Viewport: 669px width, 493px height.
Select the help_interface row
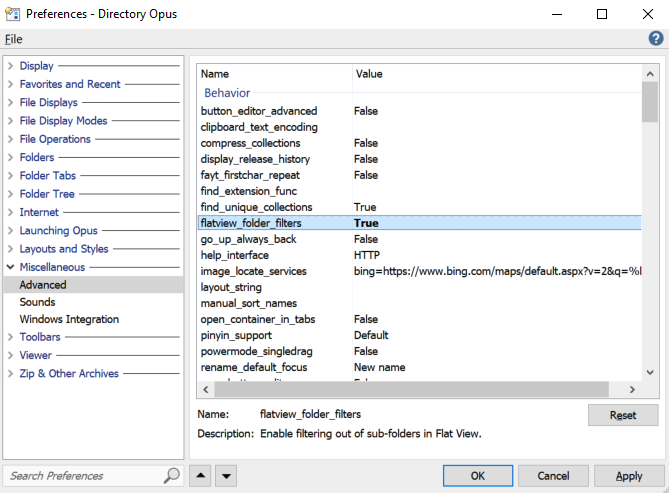tap(420, 255)
